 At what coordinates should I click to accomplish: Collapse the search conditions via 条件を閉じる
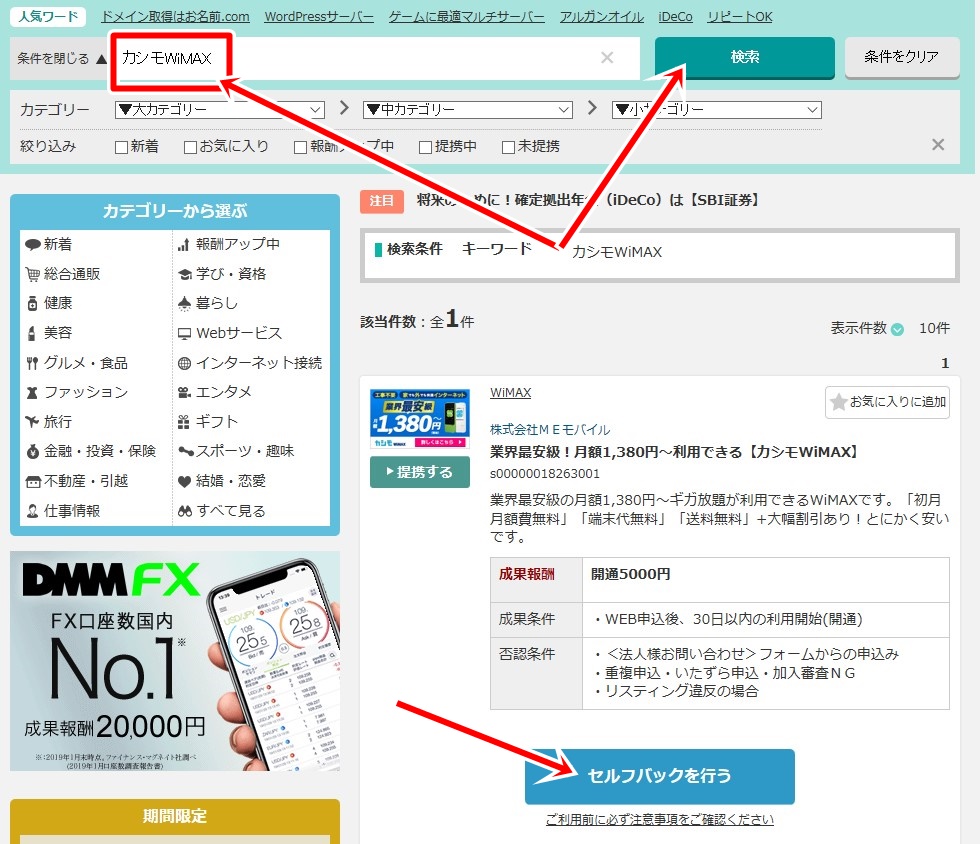coord(62,59)
